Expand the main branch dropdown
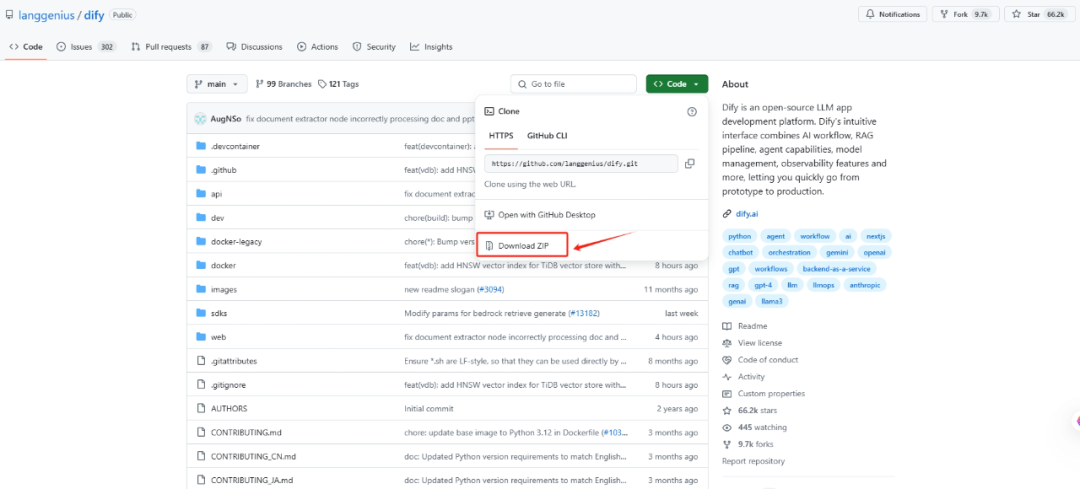Viewport: 1080px width, 489px height. pyautogui.click(x=215, y=84)
